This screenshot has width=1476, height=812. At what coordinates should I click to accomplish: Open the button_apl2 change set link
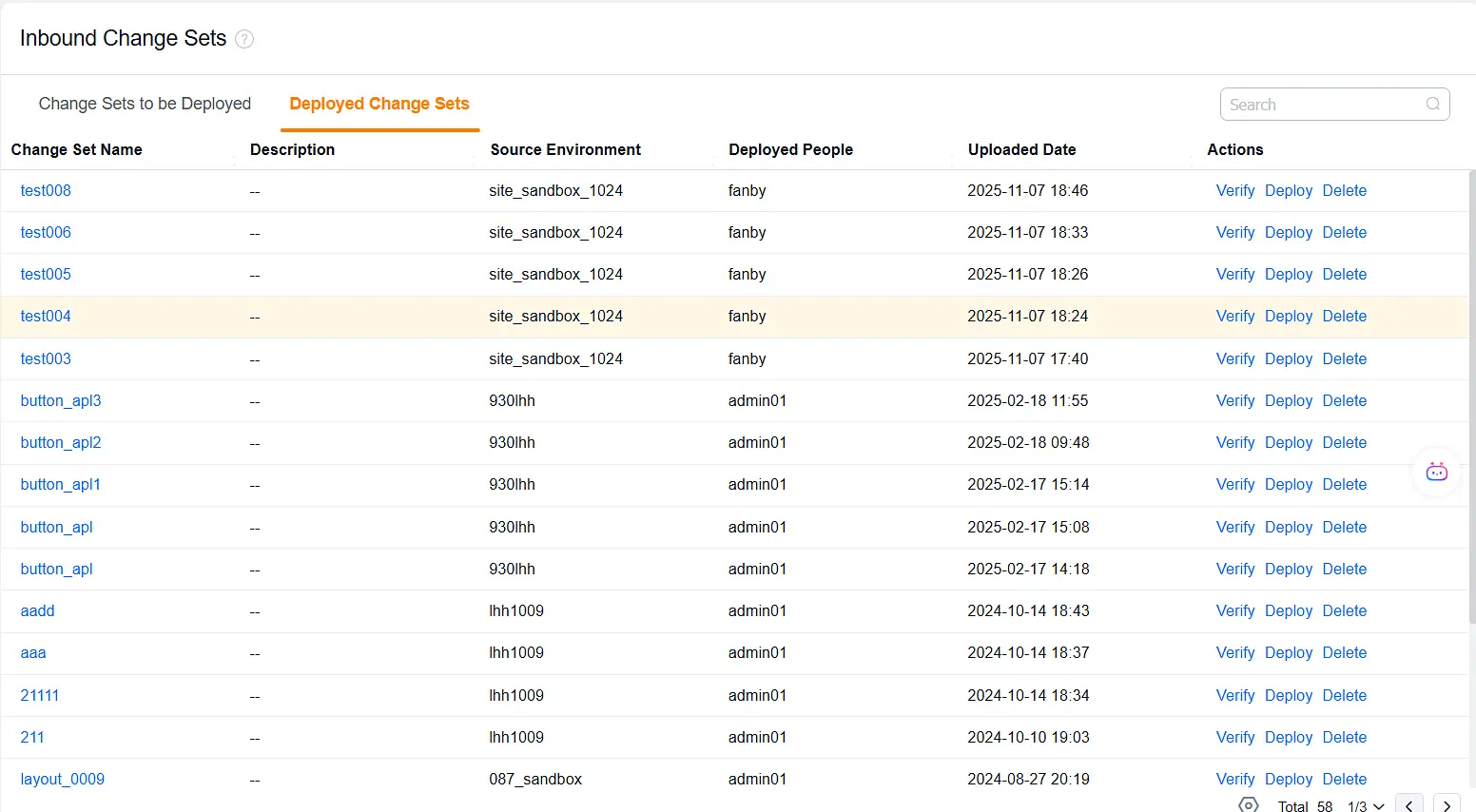(x=61, y=442)
